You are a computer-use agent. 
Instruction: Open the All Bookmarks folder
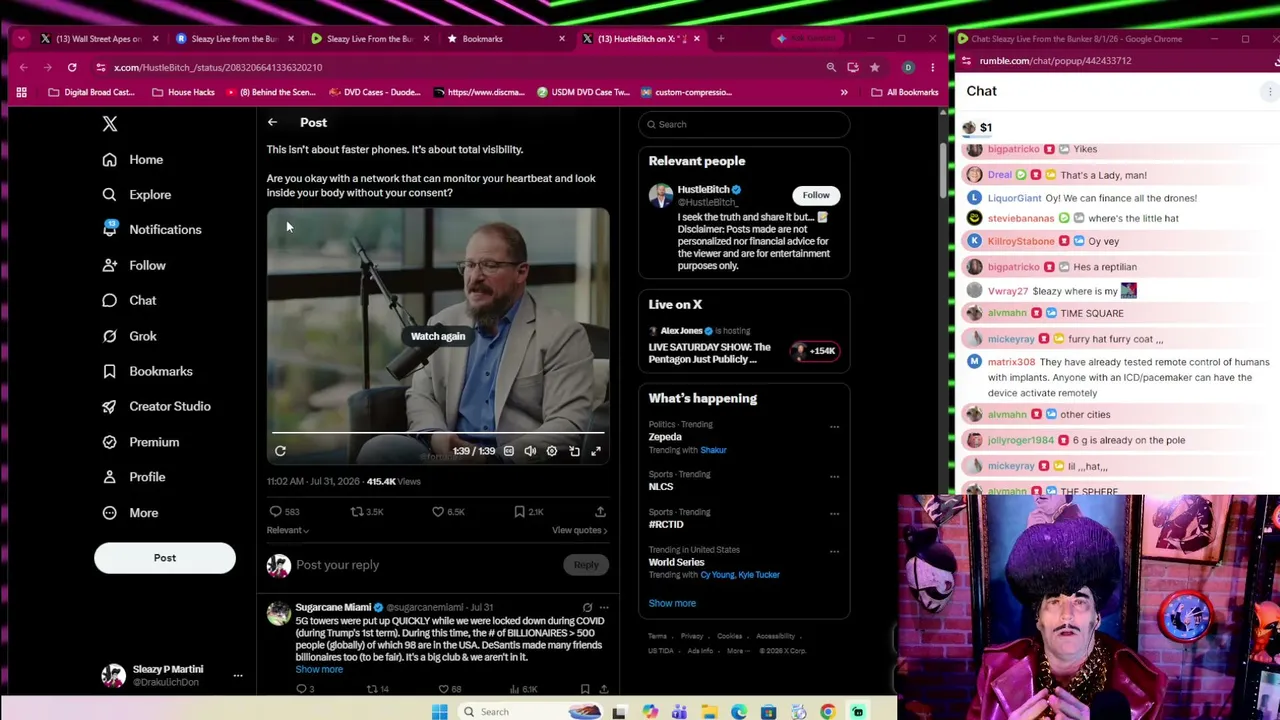tap(905, 92)
